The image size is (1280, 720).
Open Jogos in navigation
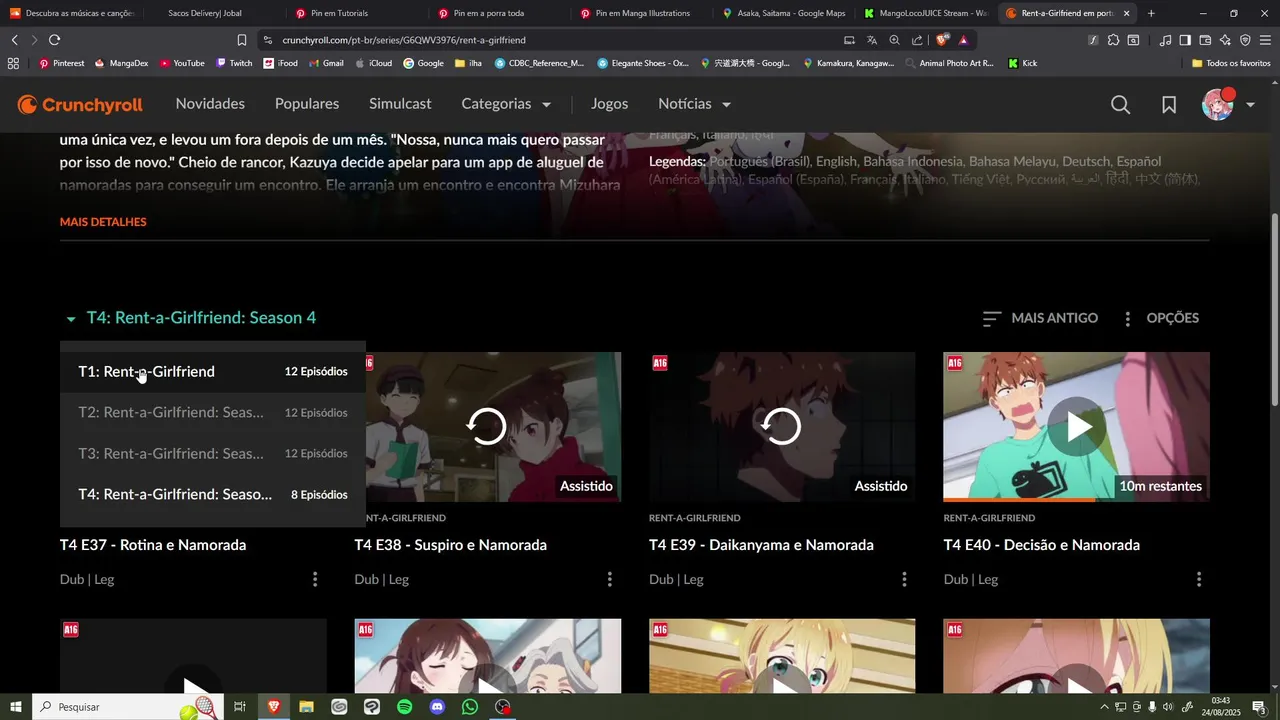coord(609,104)
